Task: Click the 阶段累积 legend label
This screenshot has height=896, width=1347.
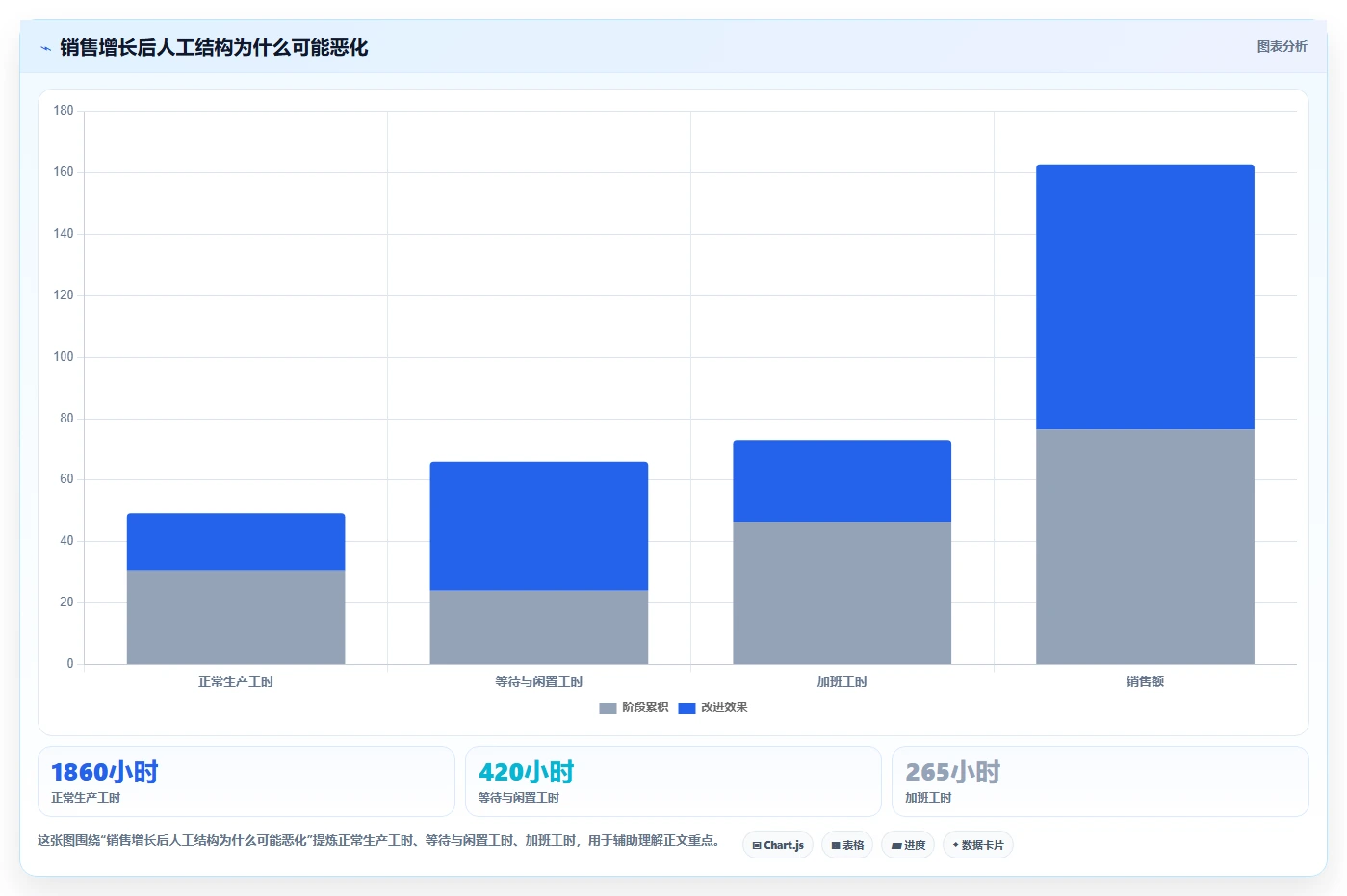Action: [645, 707]
